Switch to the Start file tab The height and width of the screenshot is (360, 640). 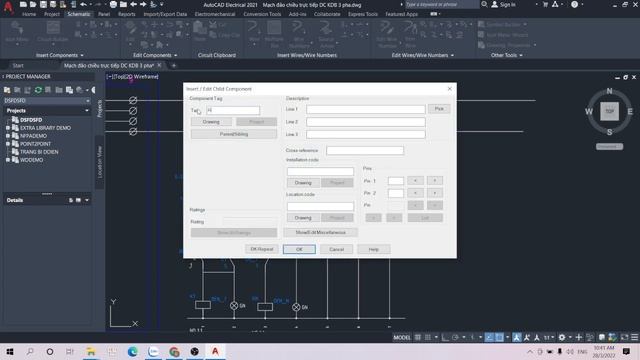[18, 65]
